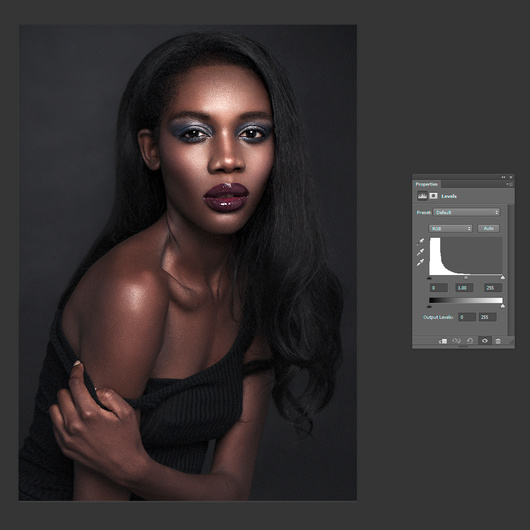Switch to the Properties tab
530x530 pixels.
[427, 184]
